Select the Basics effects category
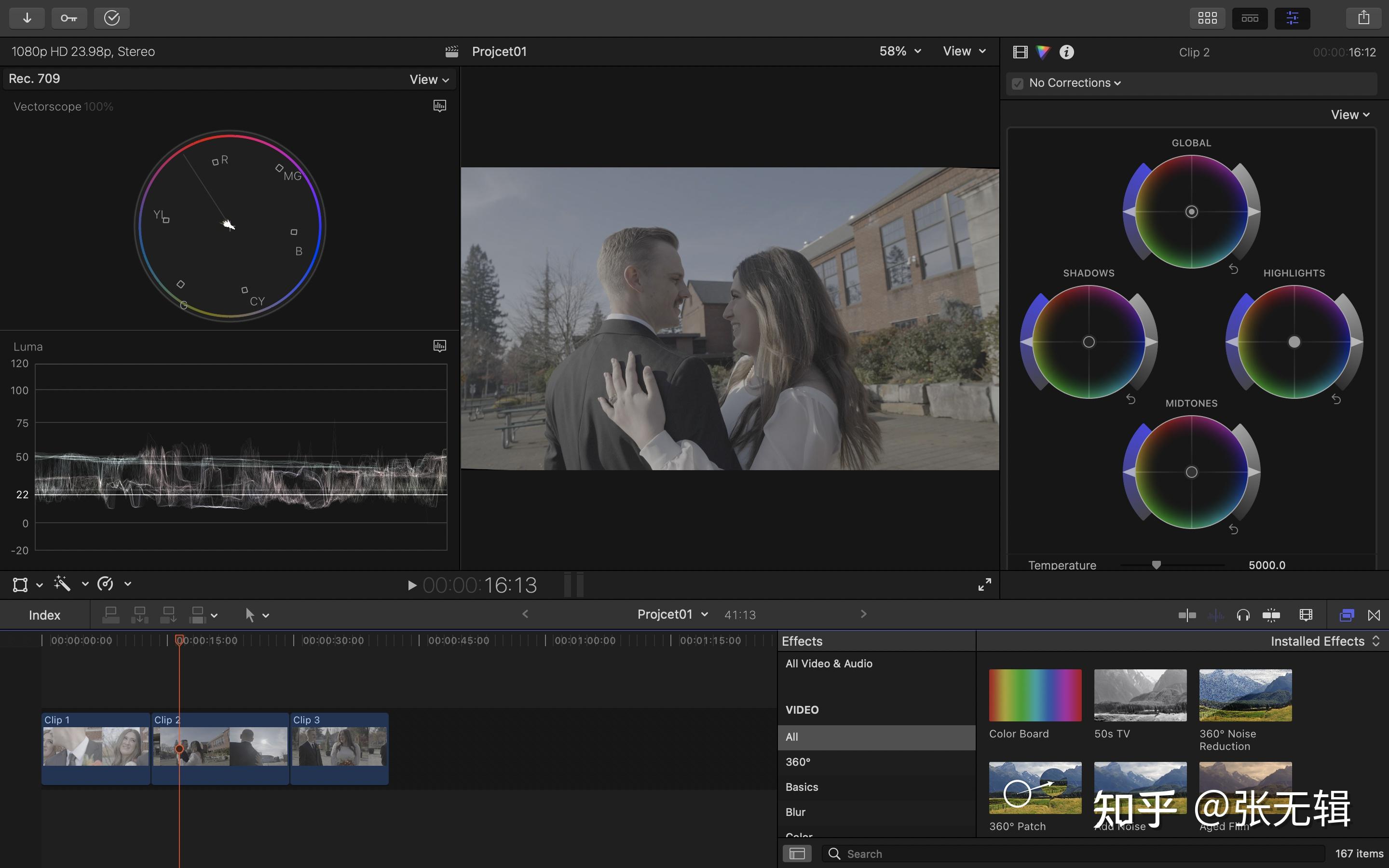This screenshot has height=868, width=1389. (802, 787)
